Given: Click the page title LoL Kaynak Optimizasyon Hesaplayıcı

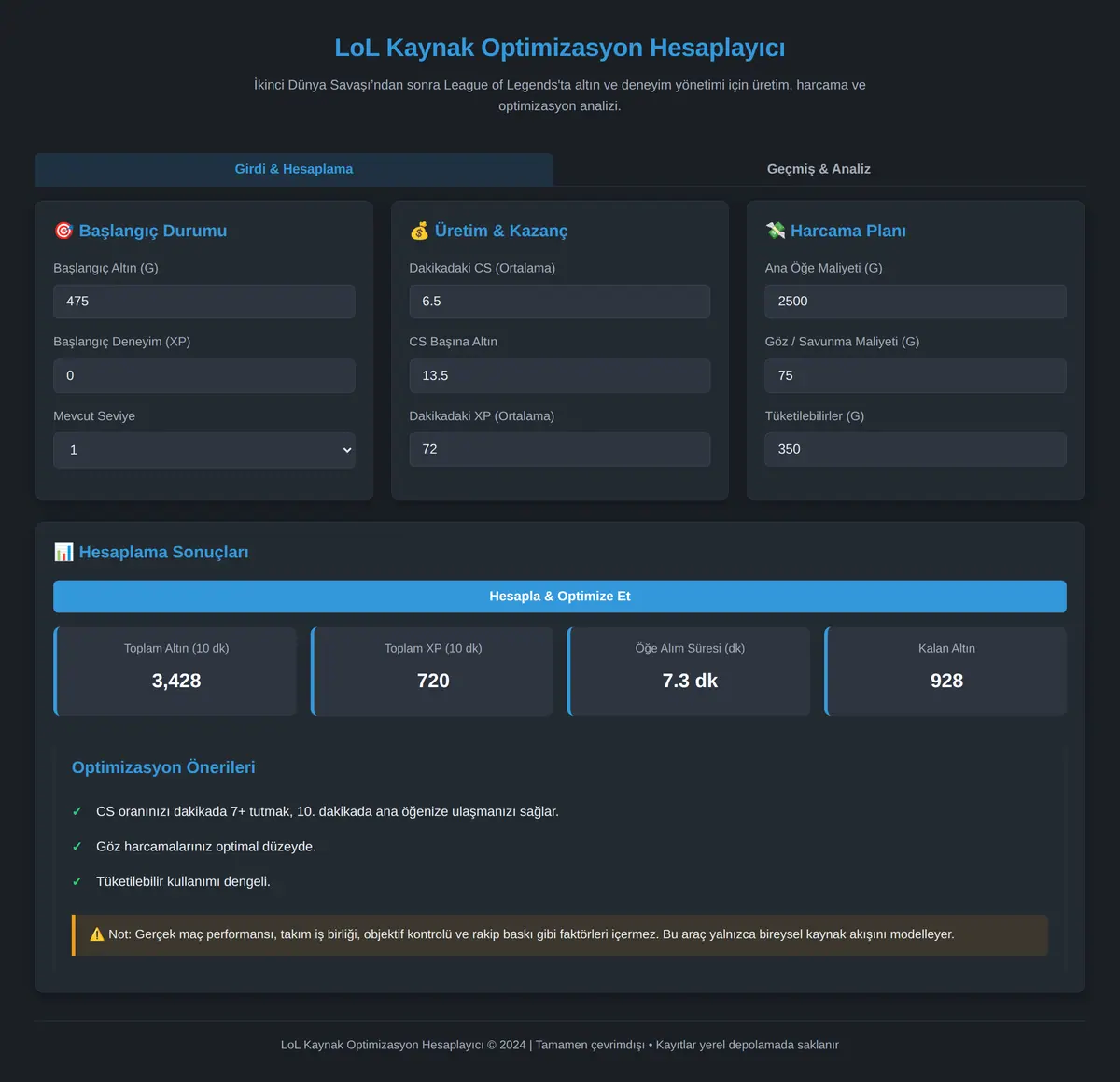Looking at the screenshot, I should pos(560,48).
